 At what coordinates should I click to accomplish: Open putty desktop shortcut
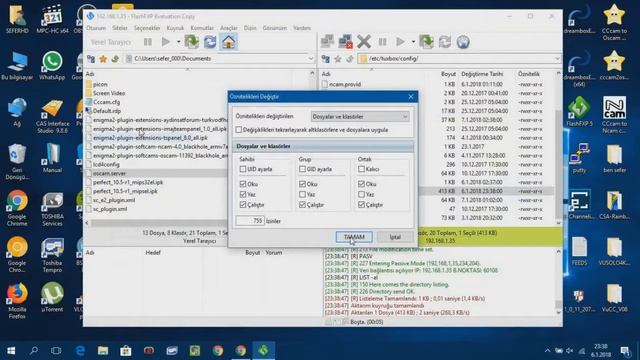[580, 158]
